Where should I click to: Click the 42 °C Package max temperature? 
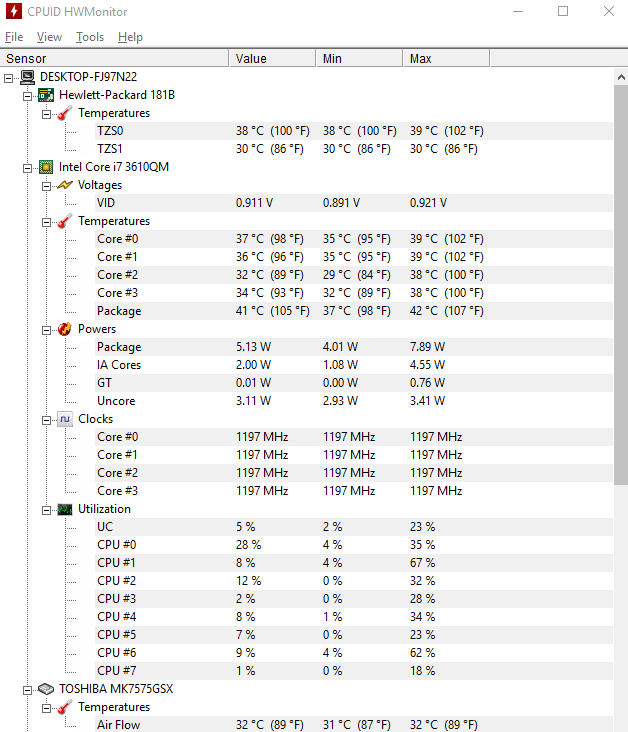pos(446,311)
